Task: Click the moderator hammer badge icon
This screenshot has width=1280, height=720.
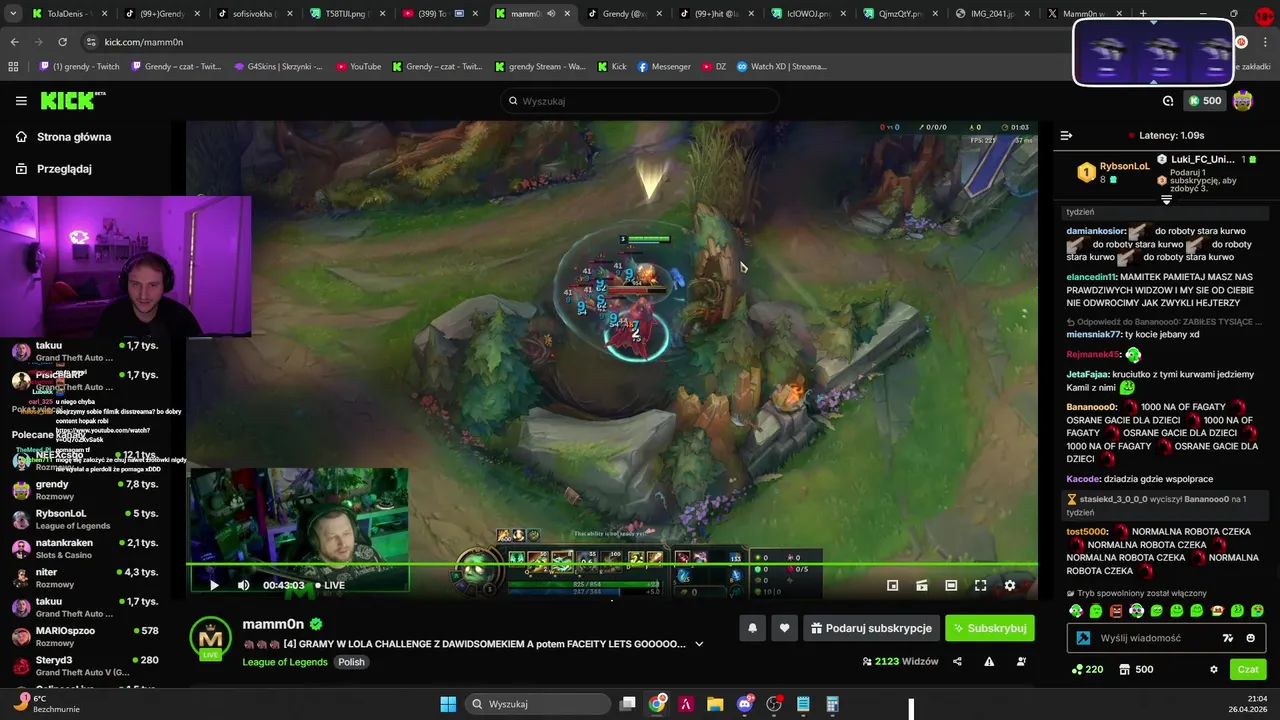Action: tap(1083, 638)
